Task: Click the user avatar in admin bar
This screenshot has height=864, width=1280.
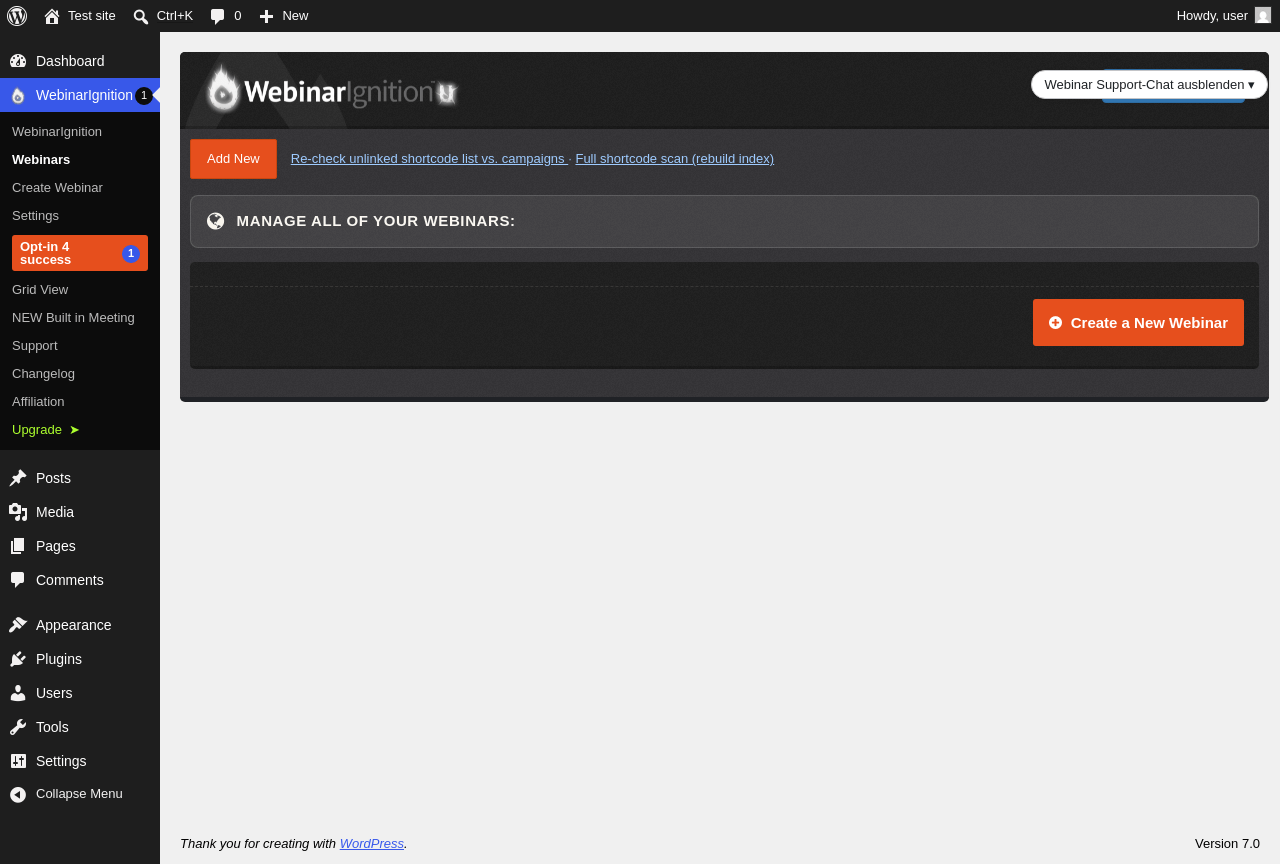Action: click(x=1263, y=15)
